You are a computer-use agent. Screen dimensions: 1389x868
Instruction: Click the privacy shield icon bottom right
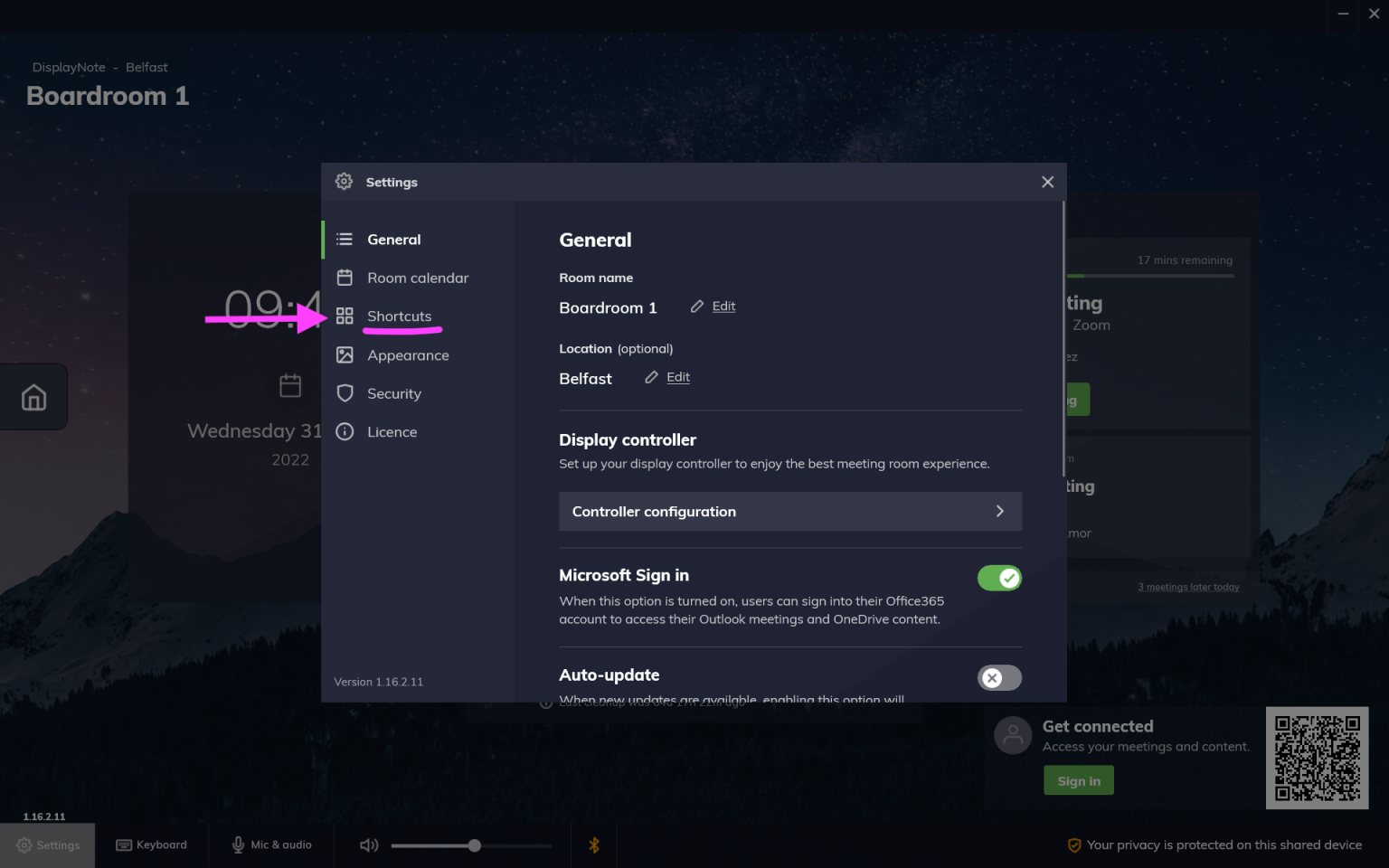[x=1074, y=844]
